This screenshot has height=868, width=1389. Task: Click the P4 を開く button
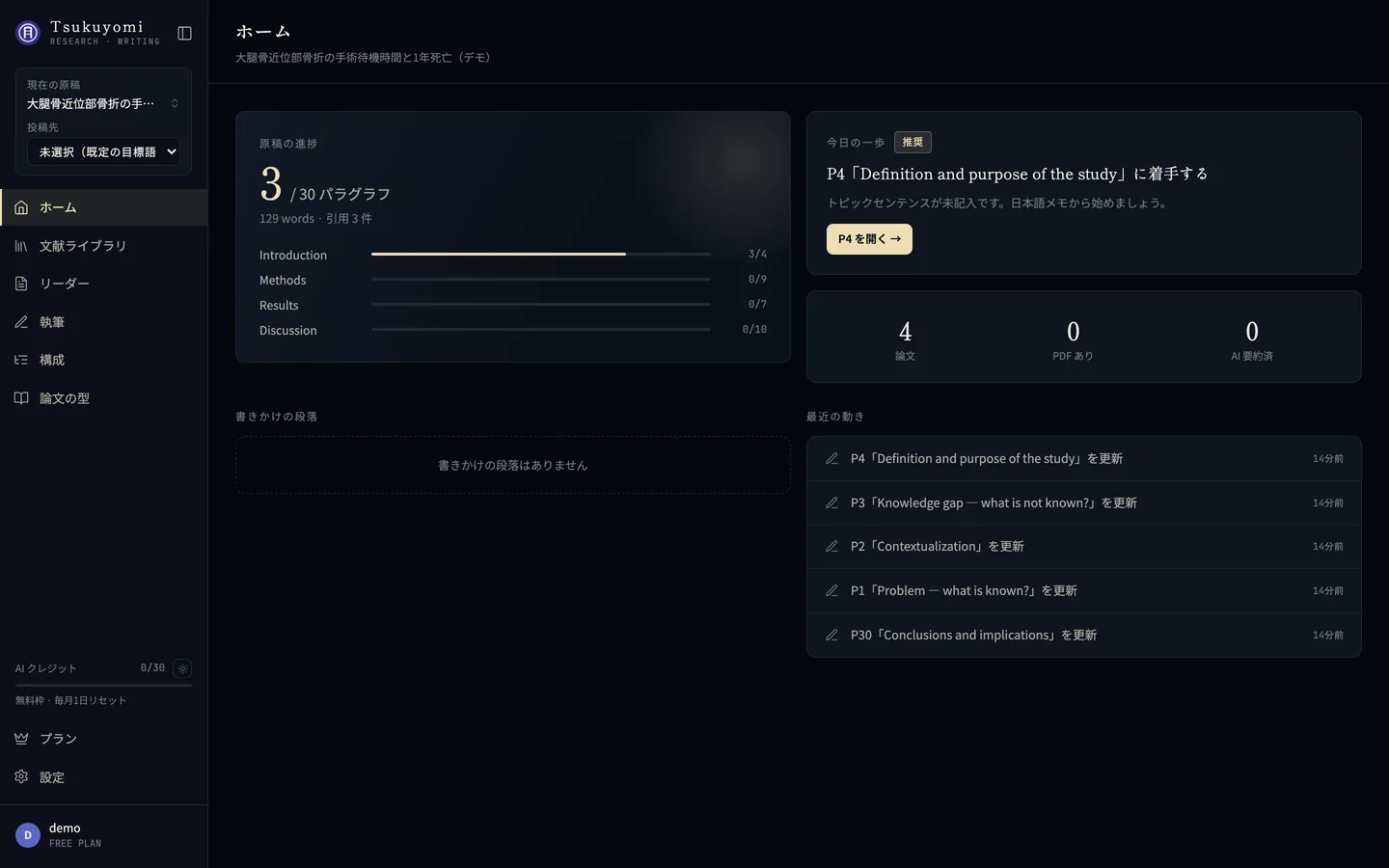pos(869,239)
